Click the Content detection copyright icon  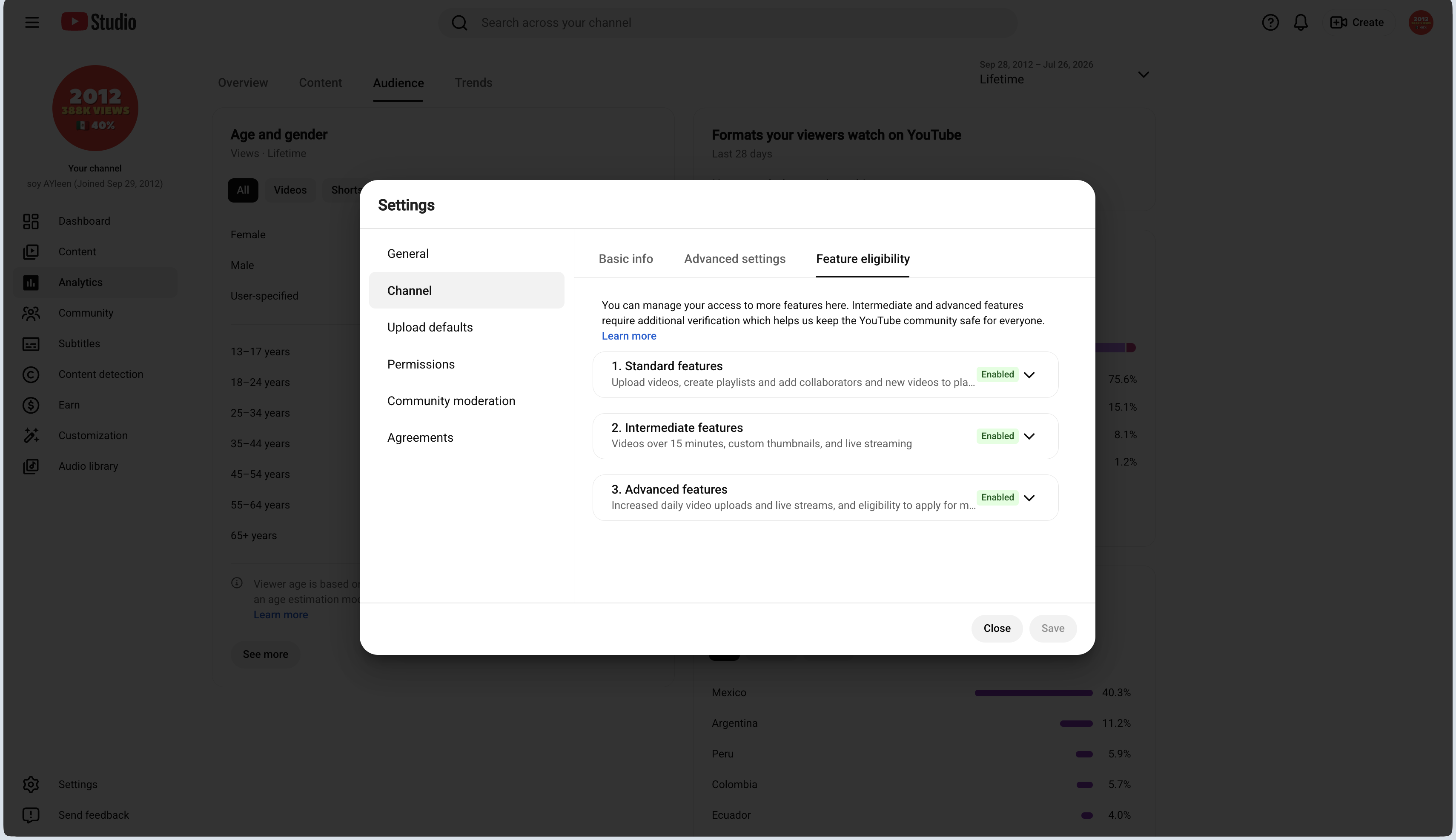point(31,374)
